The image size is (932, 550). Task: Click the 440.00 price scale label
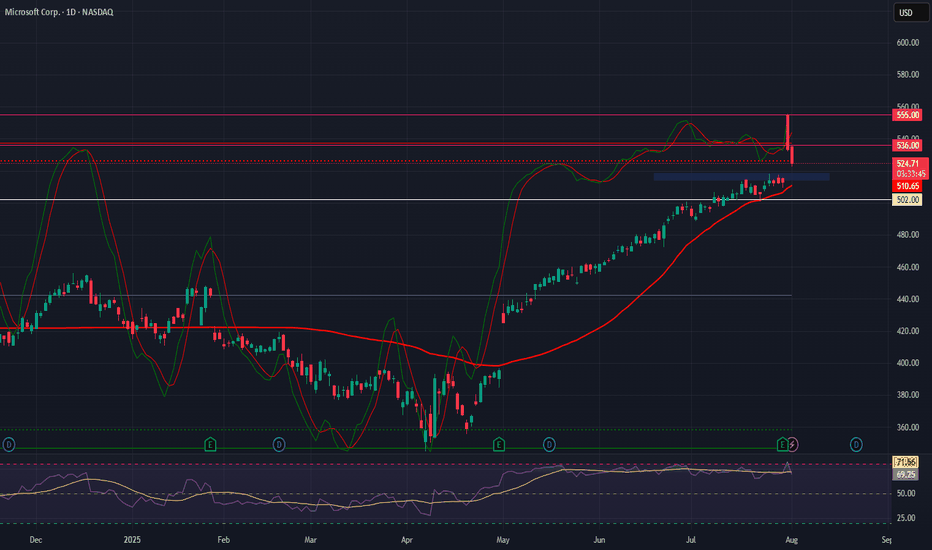tap(908, 299)
